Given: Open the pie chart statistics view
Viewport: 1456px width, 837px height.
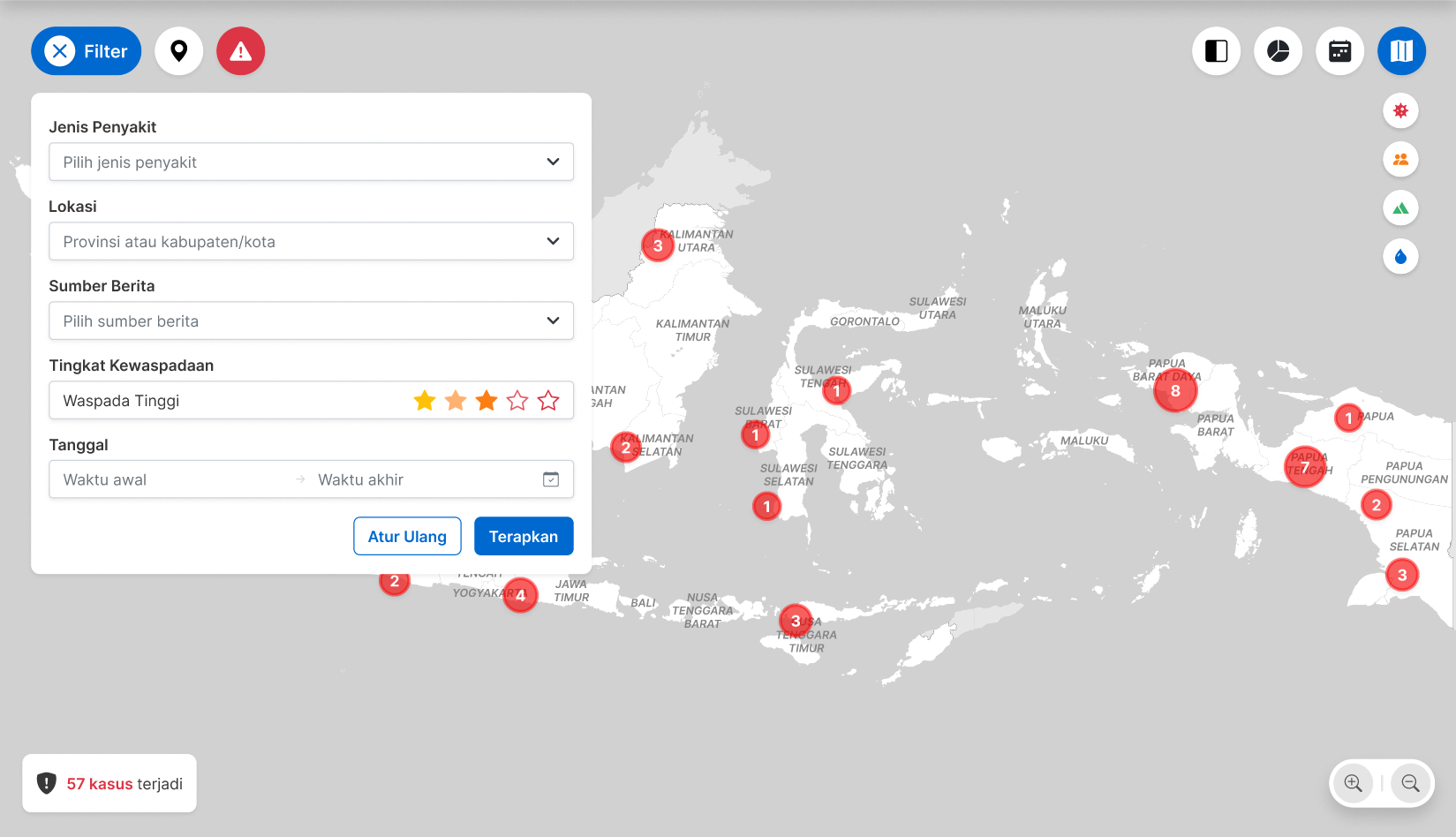Looking at the screenshot, I should [x=1278, y=51].
